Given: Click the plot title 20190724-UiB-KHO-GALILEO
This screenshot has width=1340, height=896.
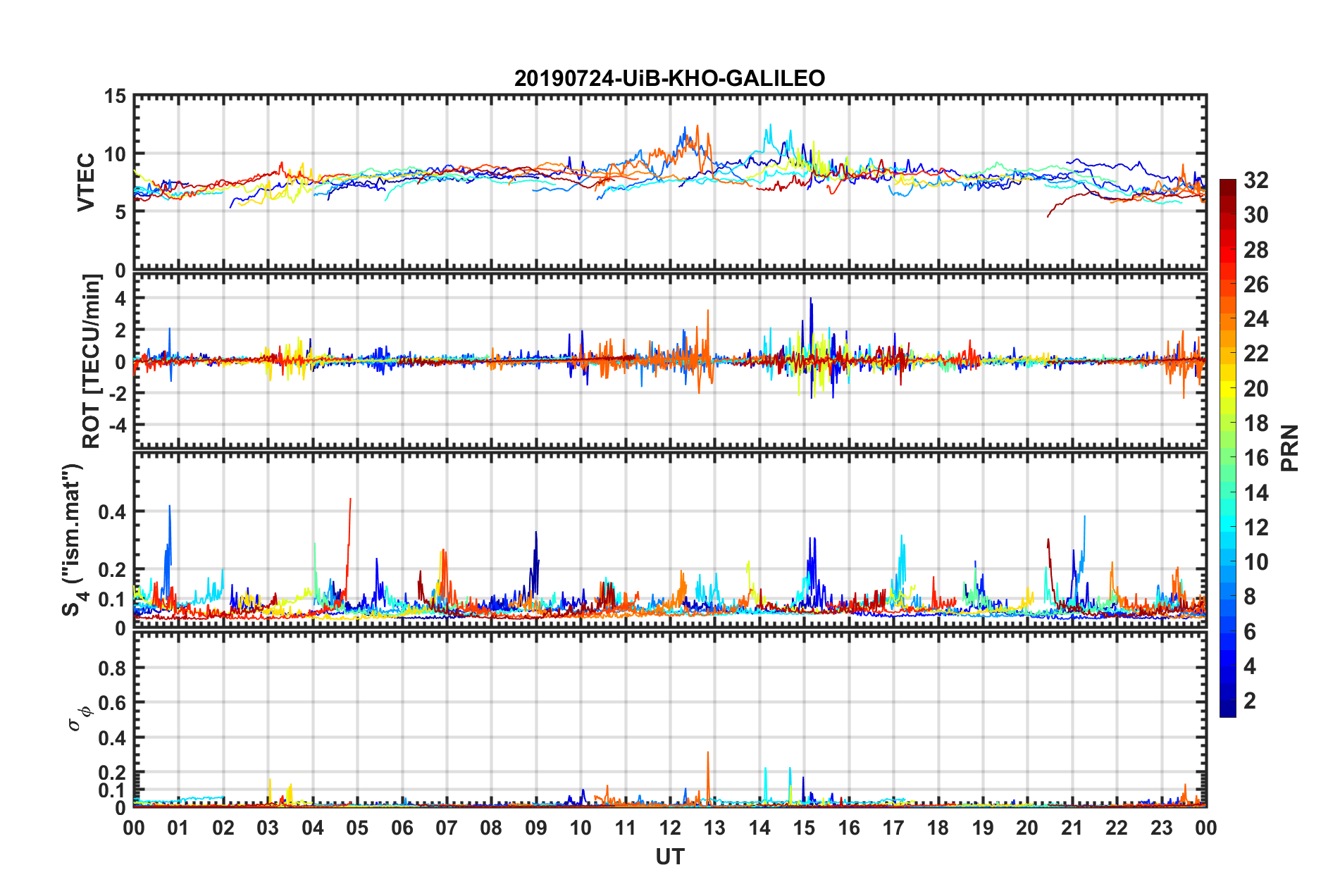Looking at the screenshot, I should [669, 78].
